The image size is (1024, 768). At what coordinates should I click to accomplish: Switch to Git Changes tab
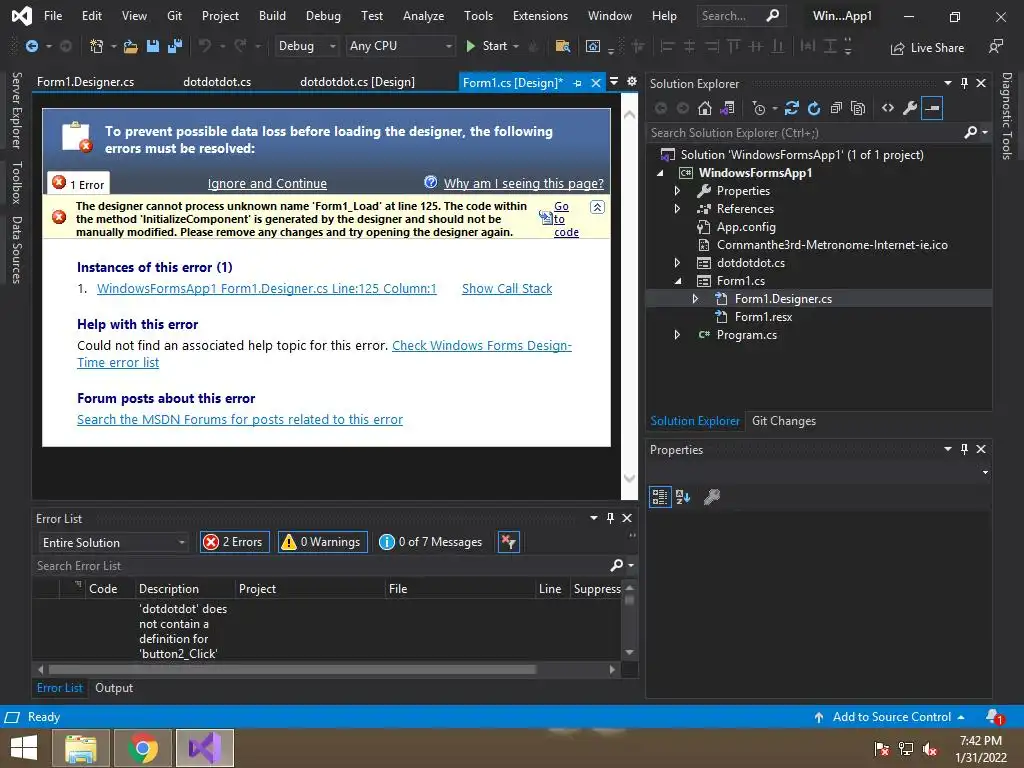click(784, 421)
